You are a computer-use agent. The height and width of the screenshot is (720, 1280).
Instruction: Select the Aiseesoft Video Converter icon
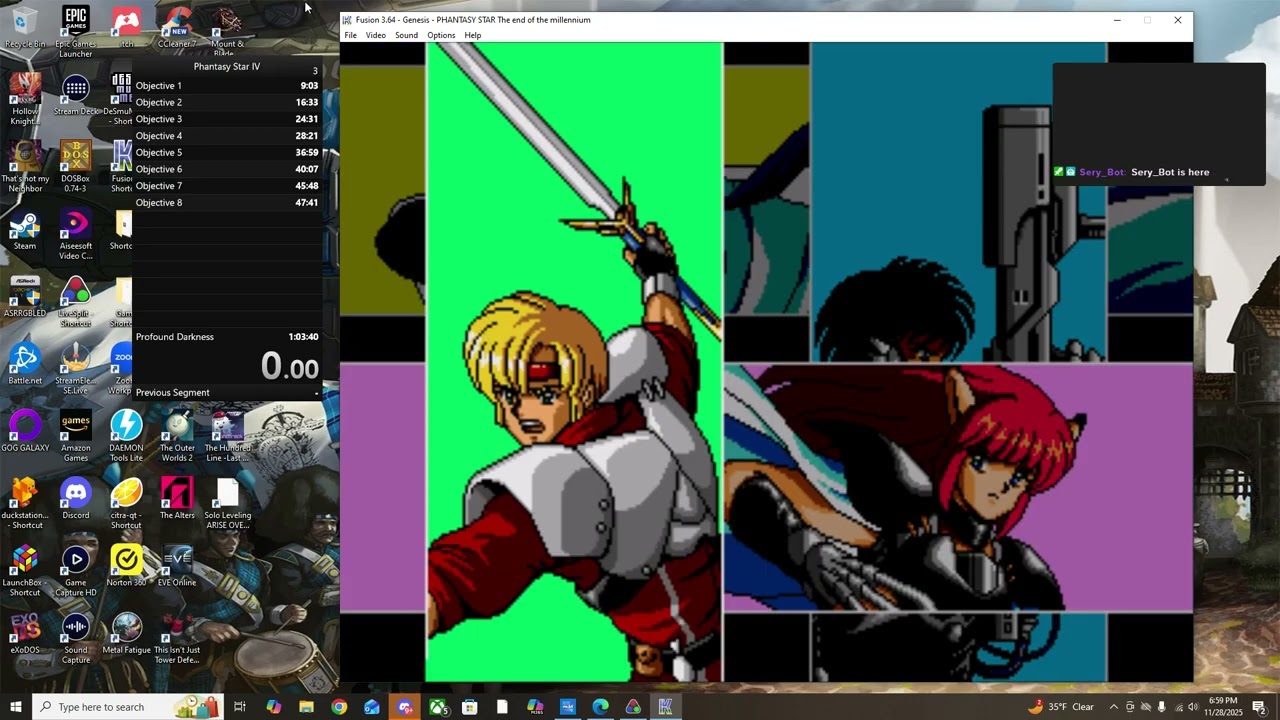pyautogui.click(x=75, y=235)
